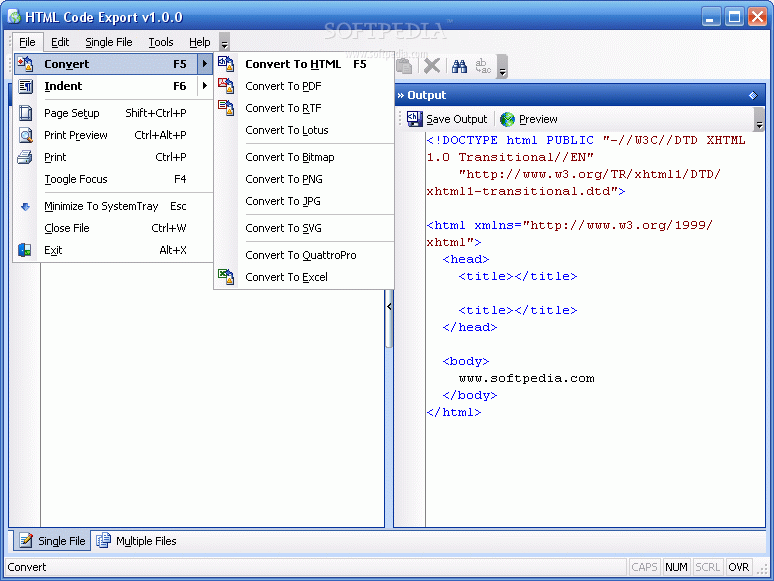Switch to the Multiple Files tab
The image size is (774, 581).
137,541
